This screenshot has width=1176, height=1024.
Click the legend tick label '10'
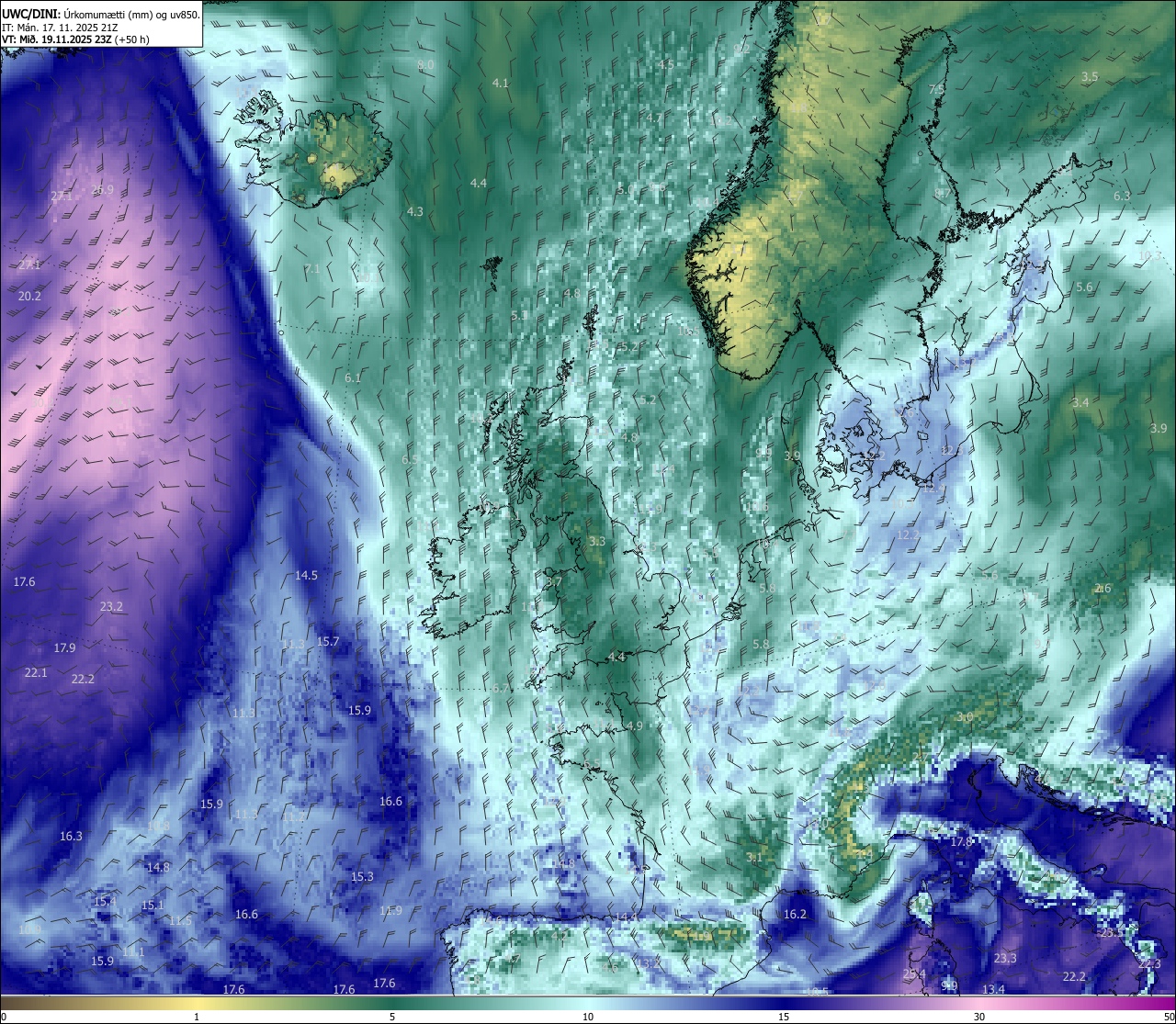point(588,1017)
